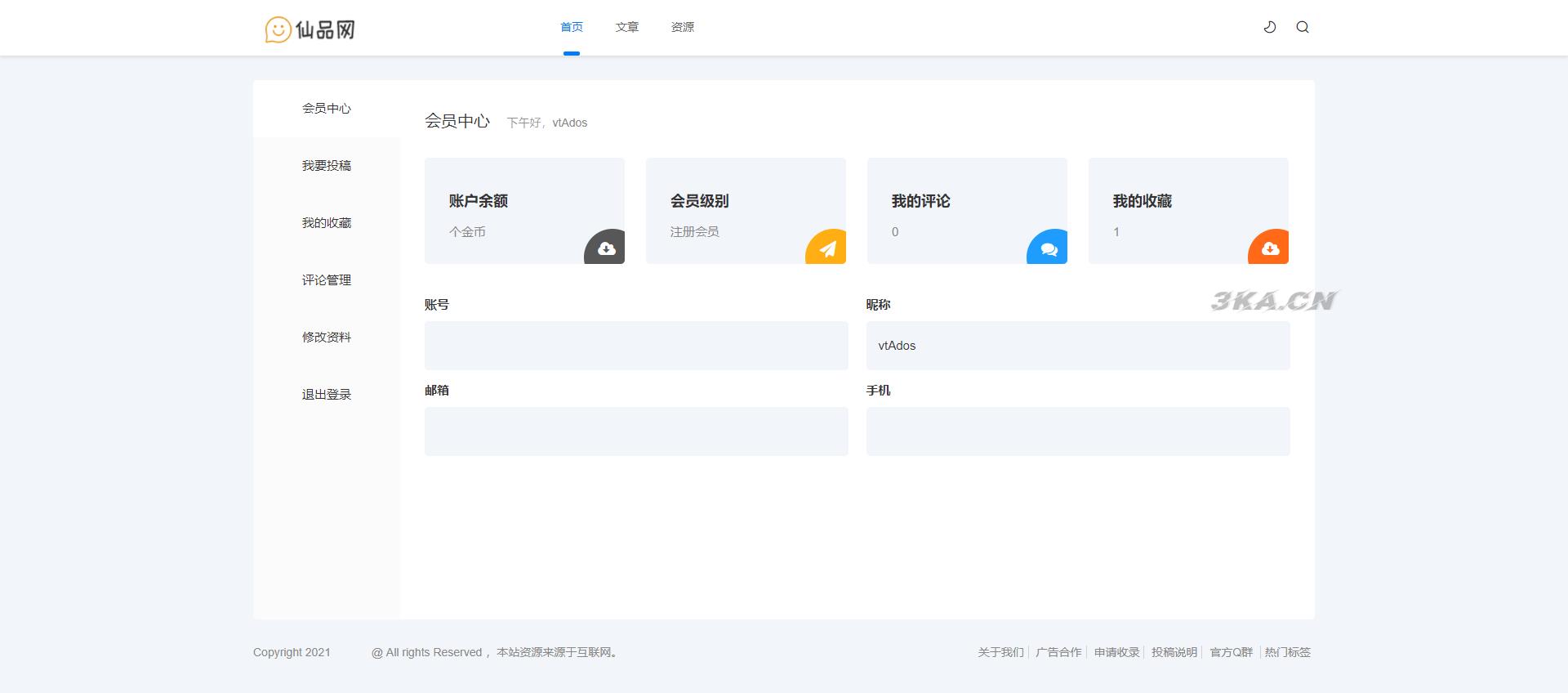The image size is (1568, 693).
Task: Focus the 邮箱 input field
Action: point(636,431)
